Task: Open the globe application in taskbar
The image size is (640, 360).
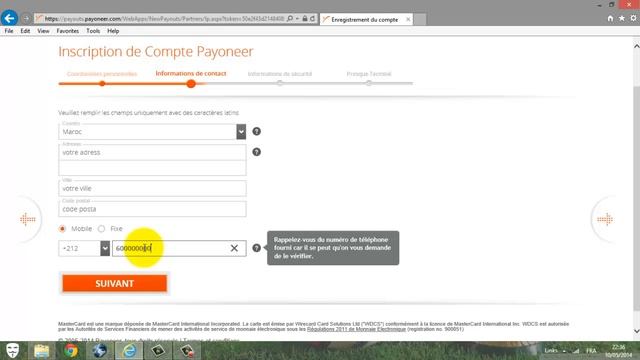Action: 100,351
